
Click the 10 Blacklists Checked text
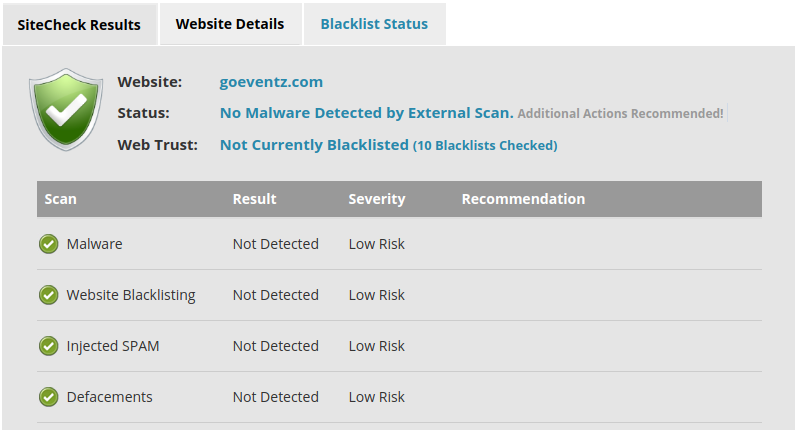click(485, 146)
